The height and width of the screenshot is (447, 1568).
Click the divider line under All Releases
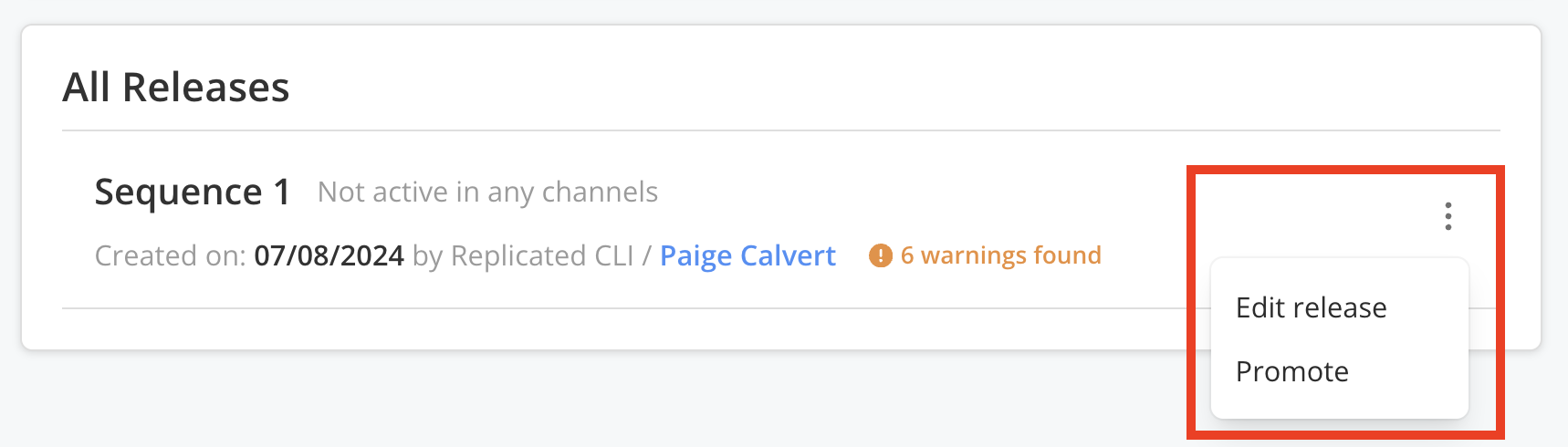(x=780, y=130)
